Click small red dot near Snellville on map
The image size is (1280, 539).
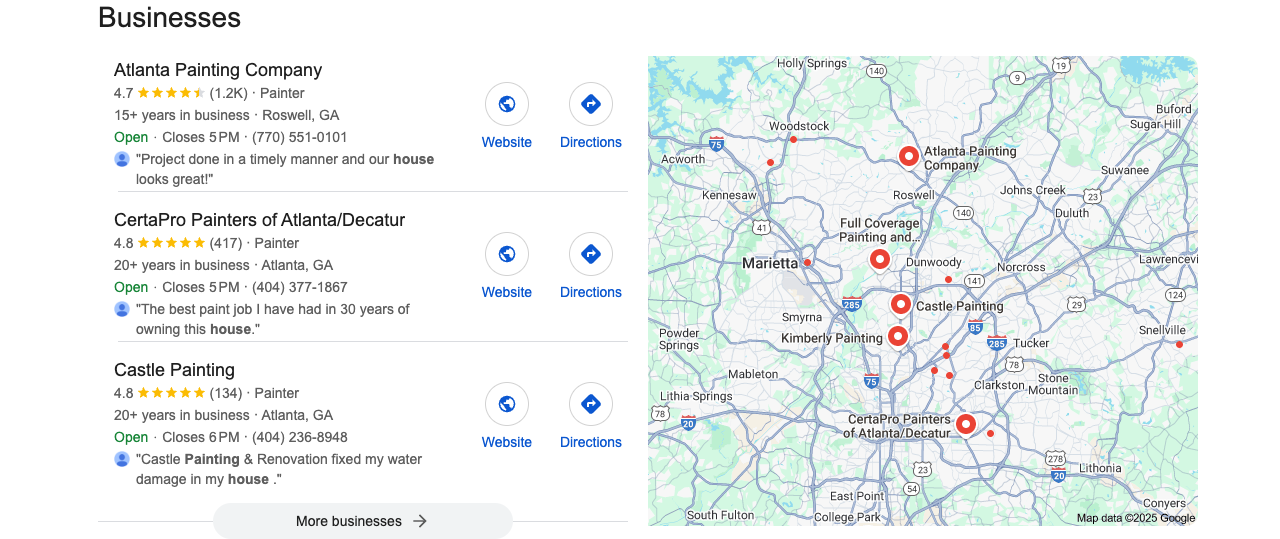click(x=1179, y=344)
